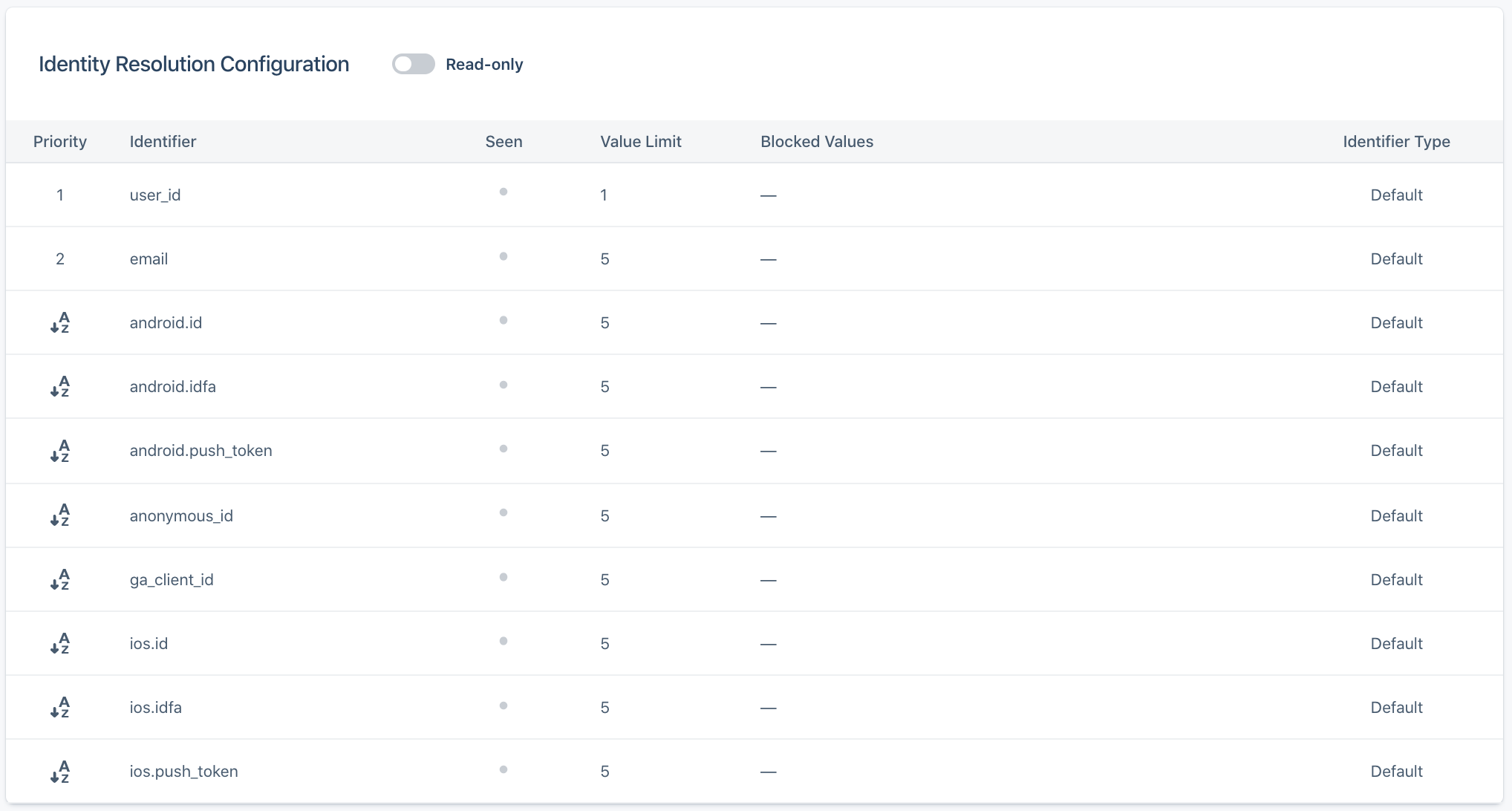1512x811 pixels.
Task: Click the Value Limit column header
Action: click(640, 142)
